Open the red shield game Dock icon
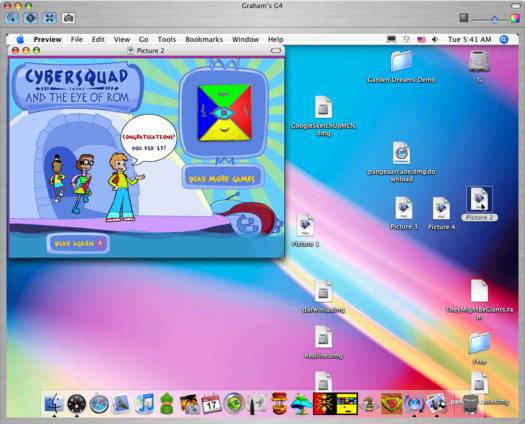The height and width of the screenshot is (424, 525). click(x=391, y=404)
